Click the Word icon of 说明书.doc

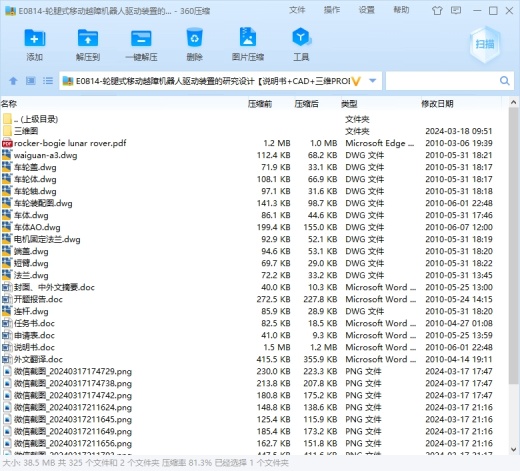click(7, 347)
